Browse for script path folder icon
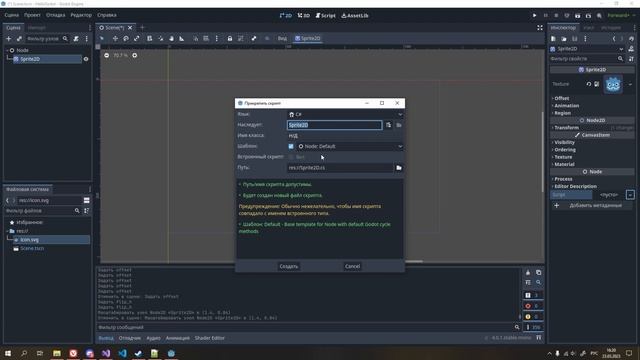640x360 pixels. (x=399, y=168)
